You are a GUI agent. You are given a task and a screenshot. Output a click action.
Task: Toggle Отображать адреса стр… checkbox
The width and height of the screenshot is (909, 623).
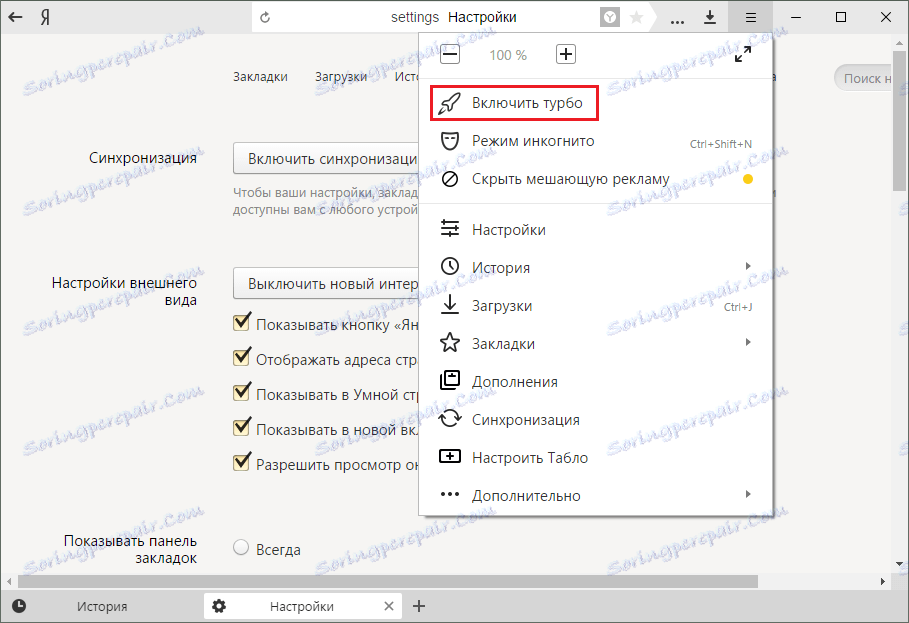242,357
